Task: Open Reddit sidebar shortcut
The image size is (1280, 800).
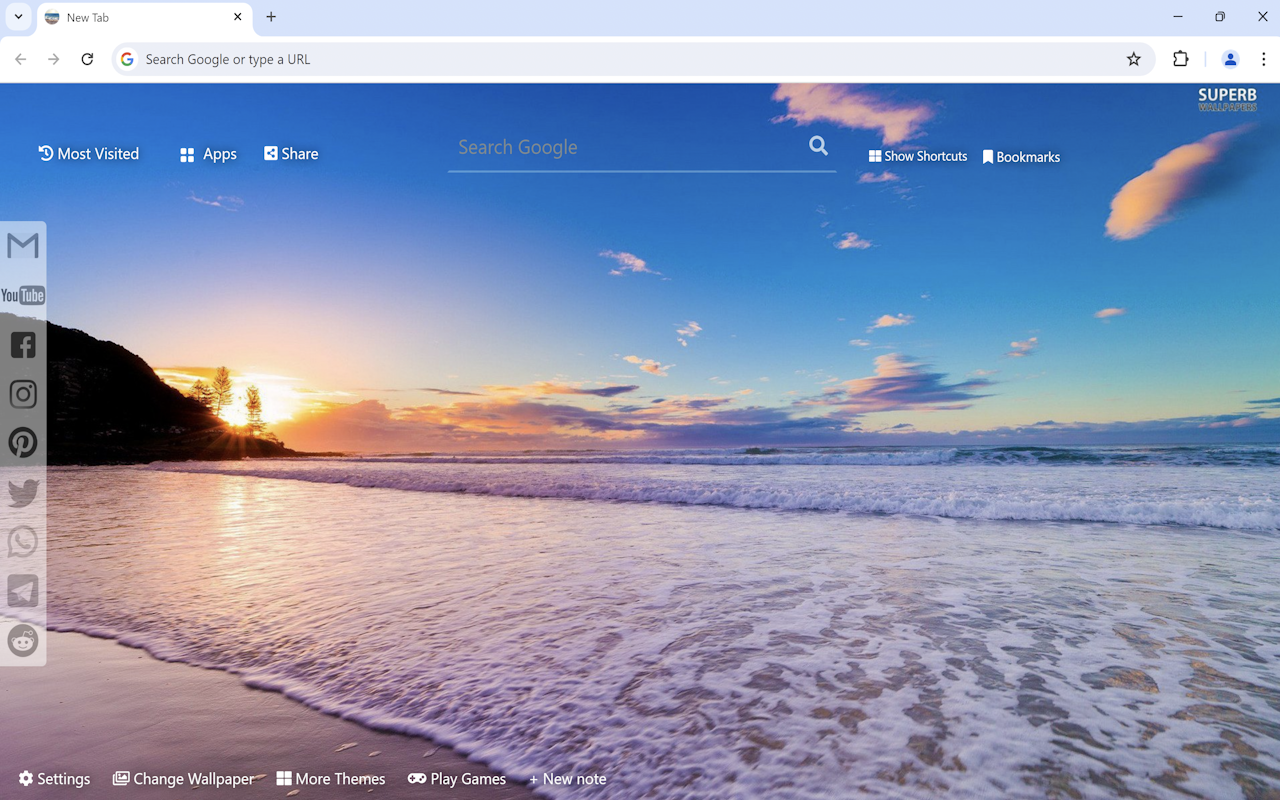Action: (22, 640)
